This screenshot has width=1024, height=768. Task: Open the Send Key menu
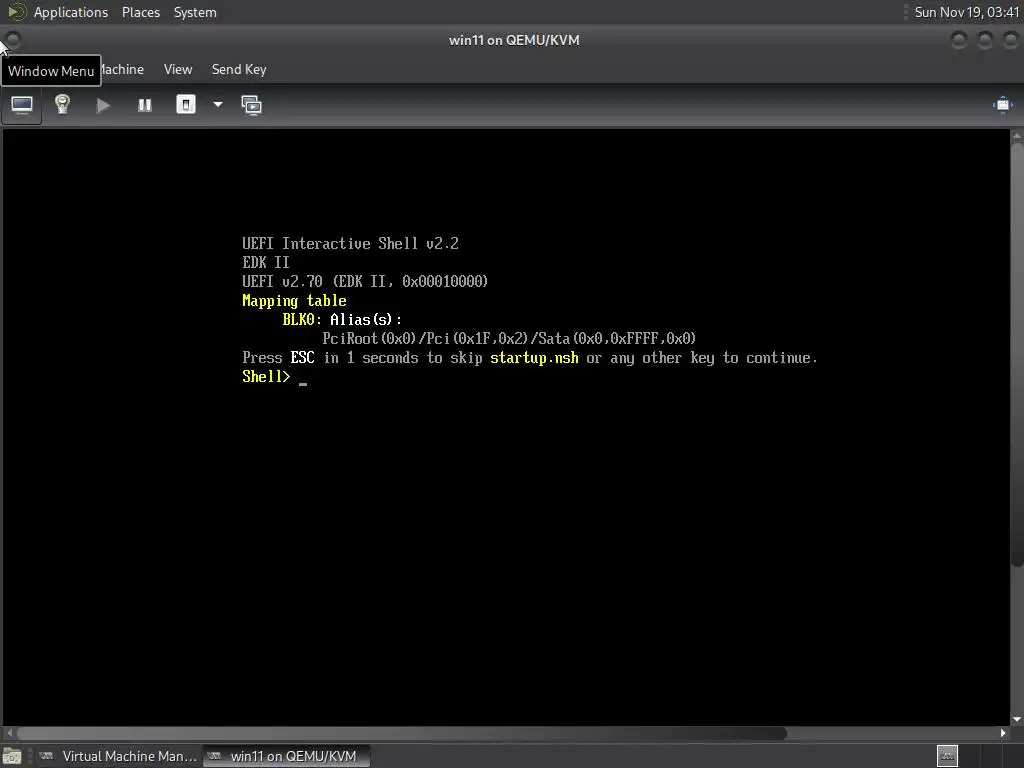click(238, 69)
